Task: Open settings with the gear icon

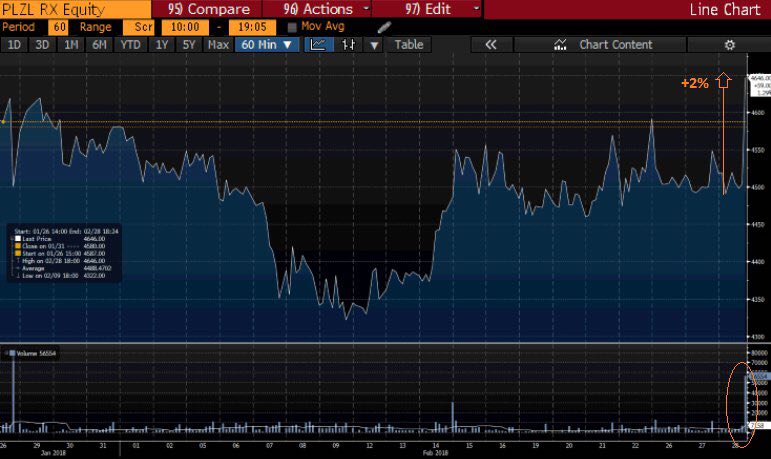Action: point(730,45)
